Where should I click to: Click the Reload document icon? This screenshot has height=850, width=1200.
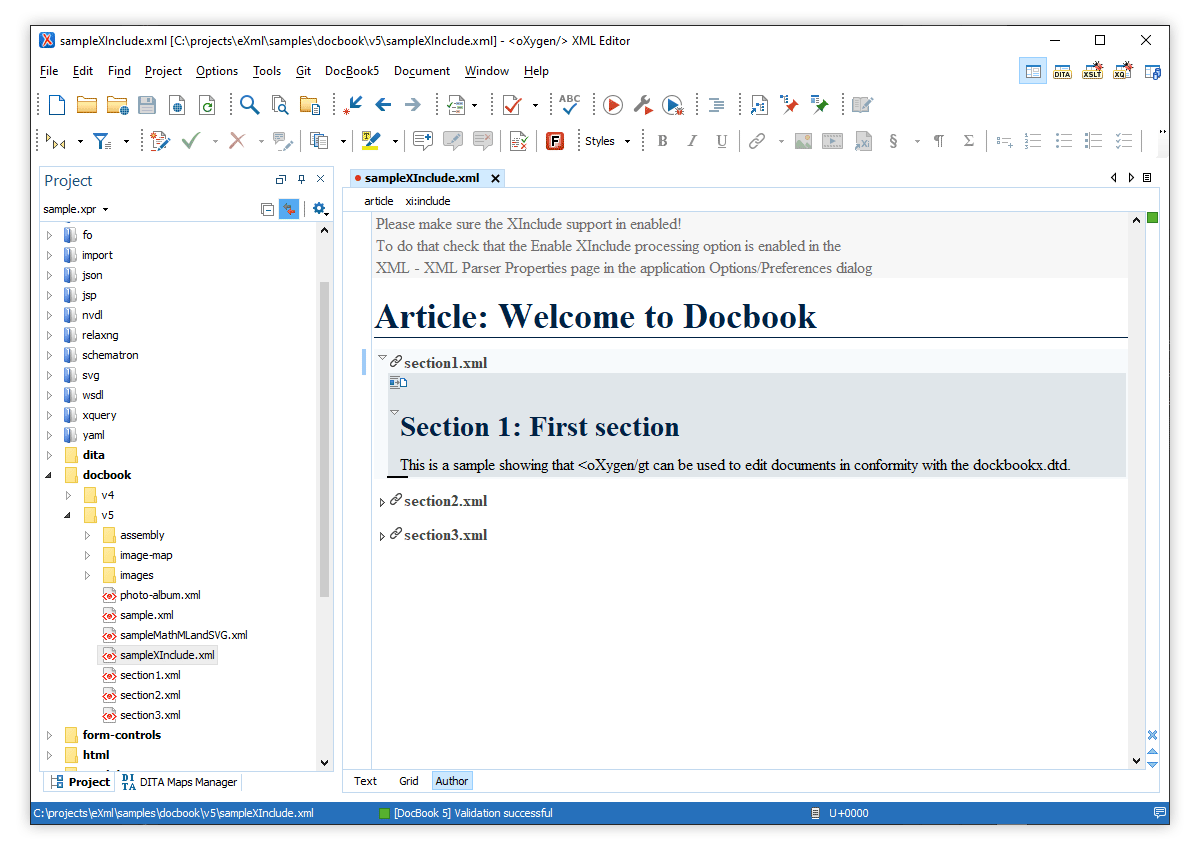[x=207, y=105]
